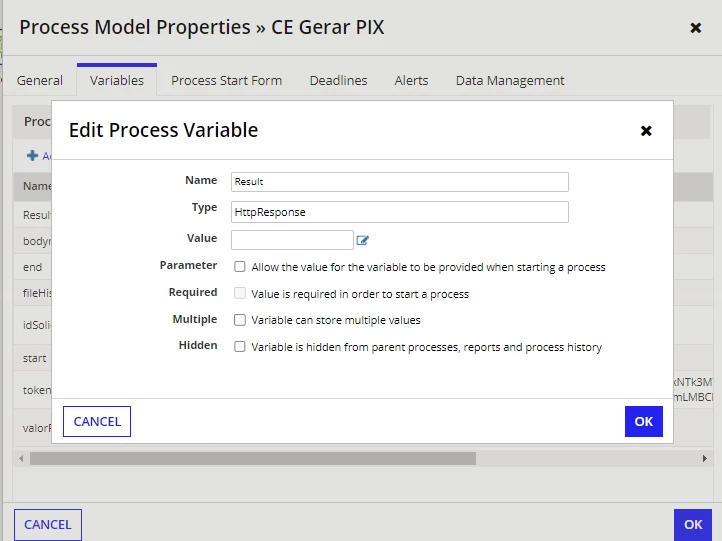Check Variable can store multiple values
Viewport: 722px width, 541px height.
(x=240, y=320)
